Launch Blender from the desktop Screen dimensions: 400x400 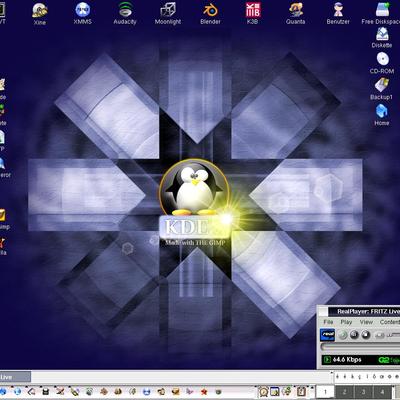pos(210,14)
